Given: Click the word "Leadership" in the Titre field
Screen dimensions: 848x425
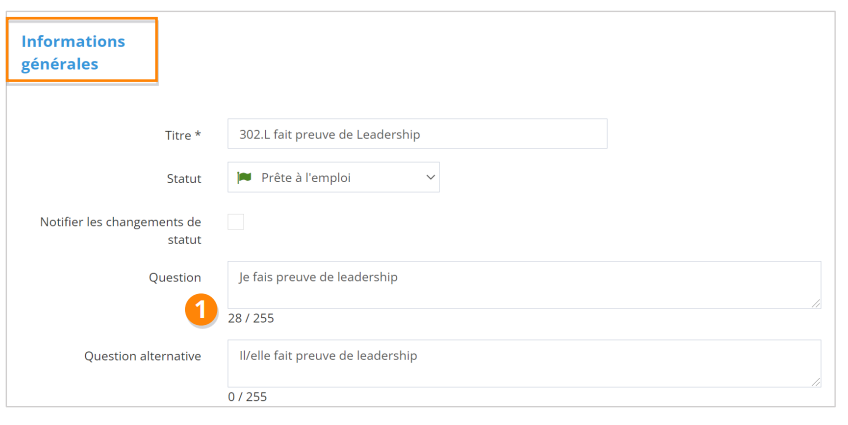Looking at the screenshot, I should 388,135.
